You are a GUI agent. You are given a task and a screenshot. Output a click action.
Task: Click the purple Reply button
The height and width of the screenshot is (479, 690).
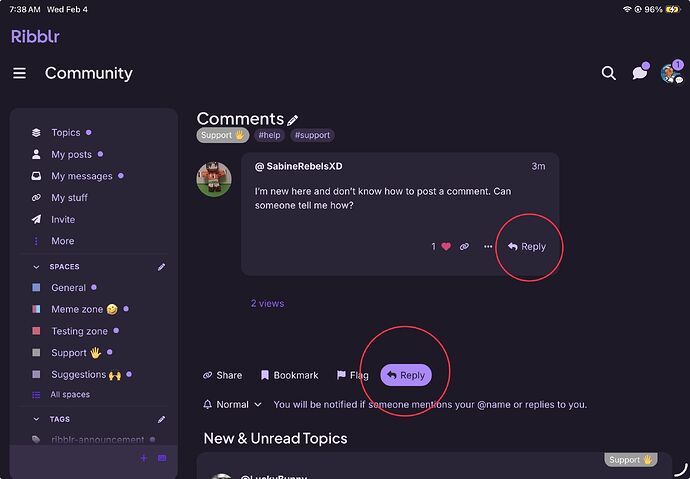pos(406,375)
